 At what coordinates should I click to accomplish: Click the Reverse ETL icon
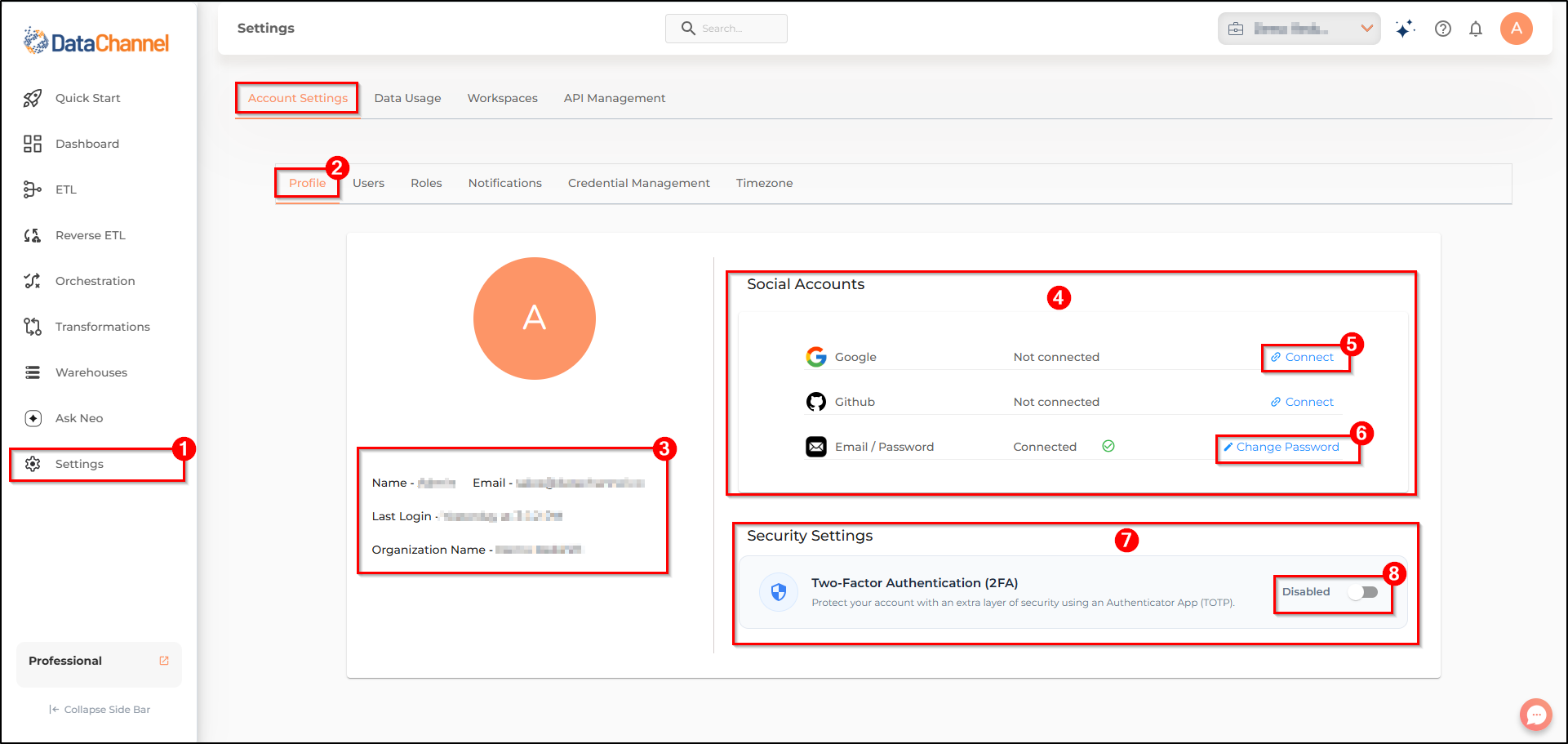[33, 235]
